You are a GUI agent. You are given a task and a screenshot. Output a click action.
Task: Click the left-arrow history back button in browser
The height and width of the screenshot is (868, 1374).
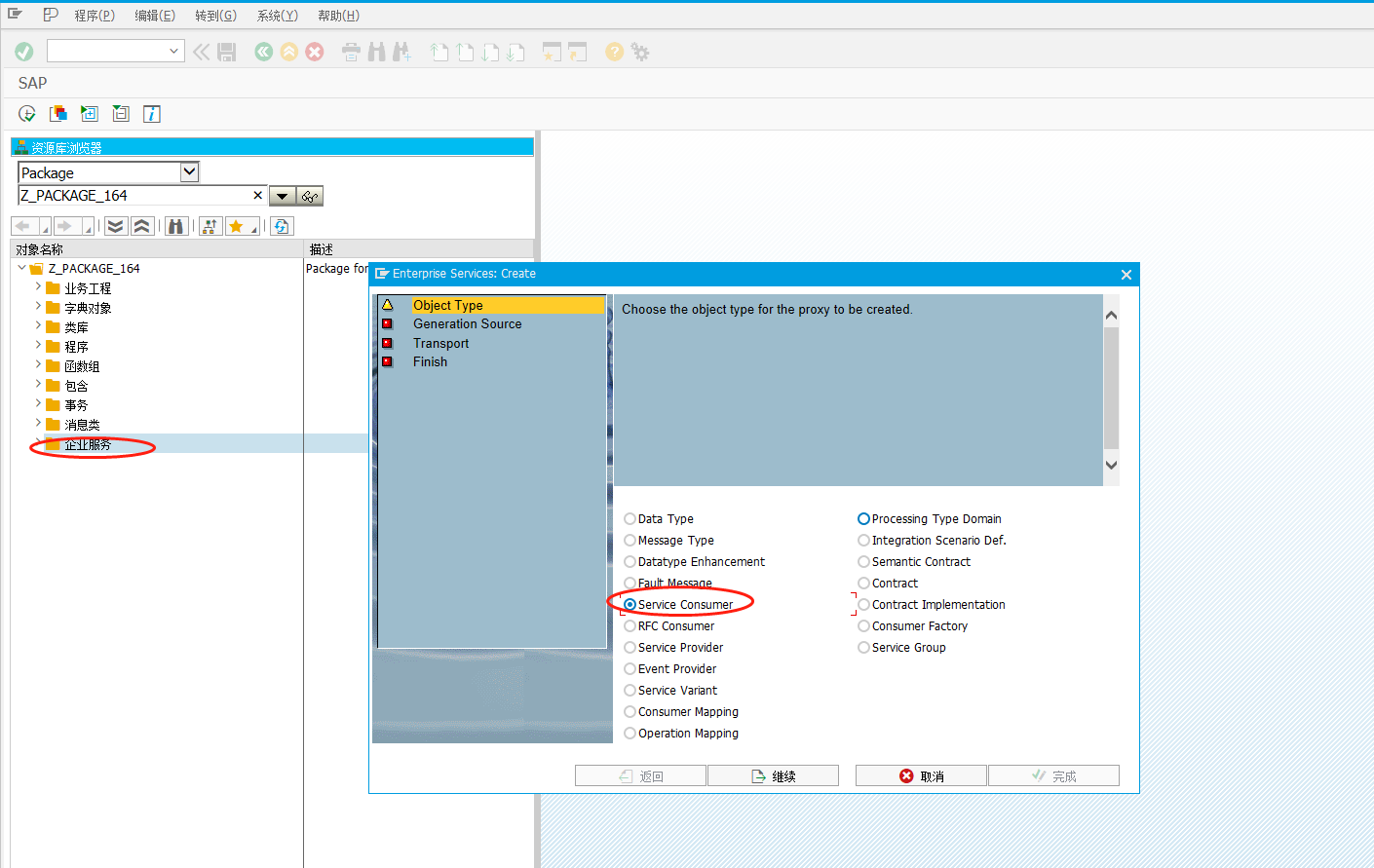[23, 226]
